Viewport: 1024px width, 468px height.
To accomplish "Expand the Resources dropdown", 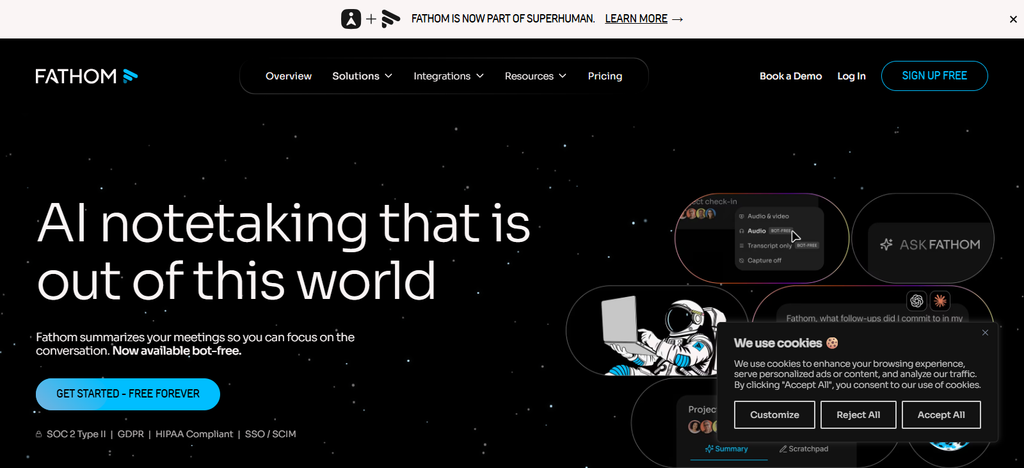I will point(535,76).
